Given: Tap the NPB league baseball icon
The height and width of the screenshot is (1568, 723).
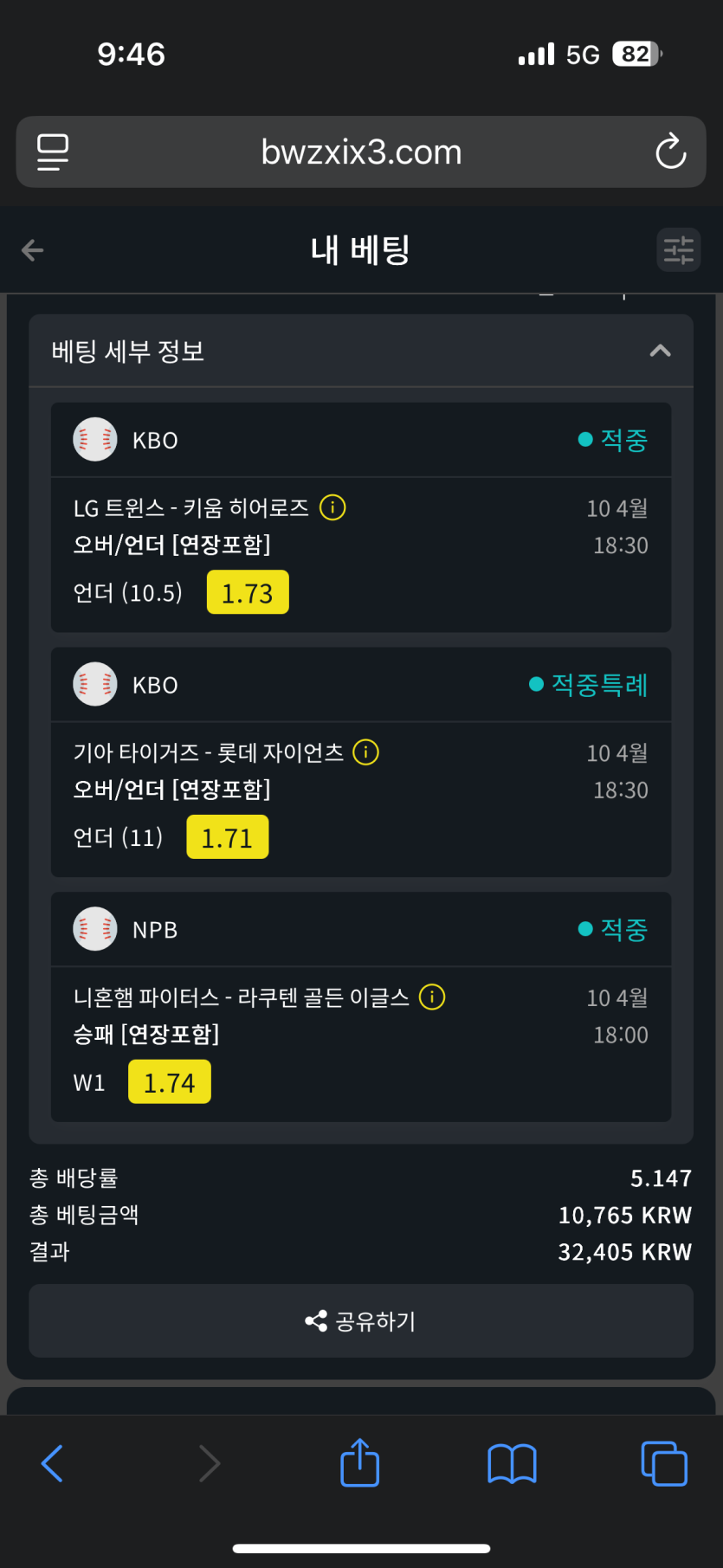Looking at the screenshot, I should [95, 929].
